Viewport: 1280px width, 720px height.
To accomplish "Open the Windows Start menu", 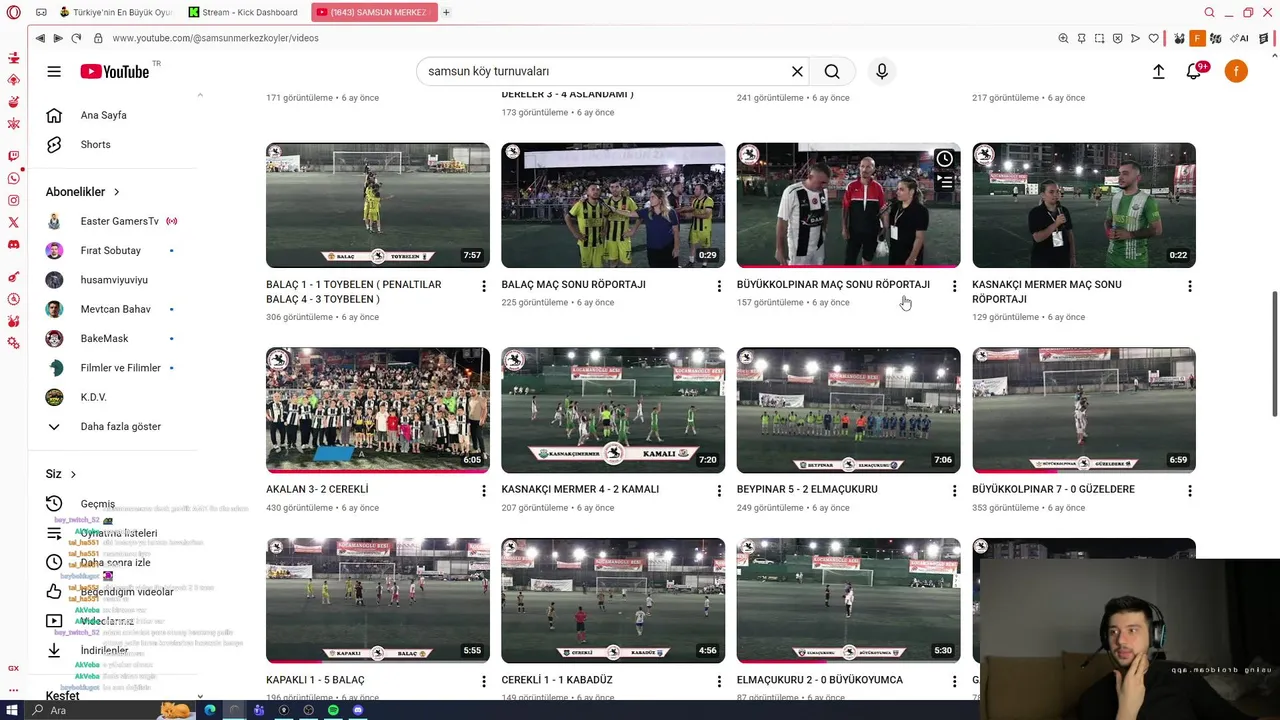I will pos(12,710).
